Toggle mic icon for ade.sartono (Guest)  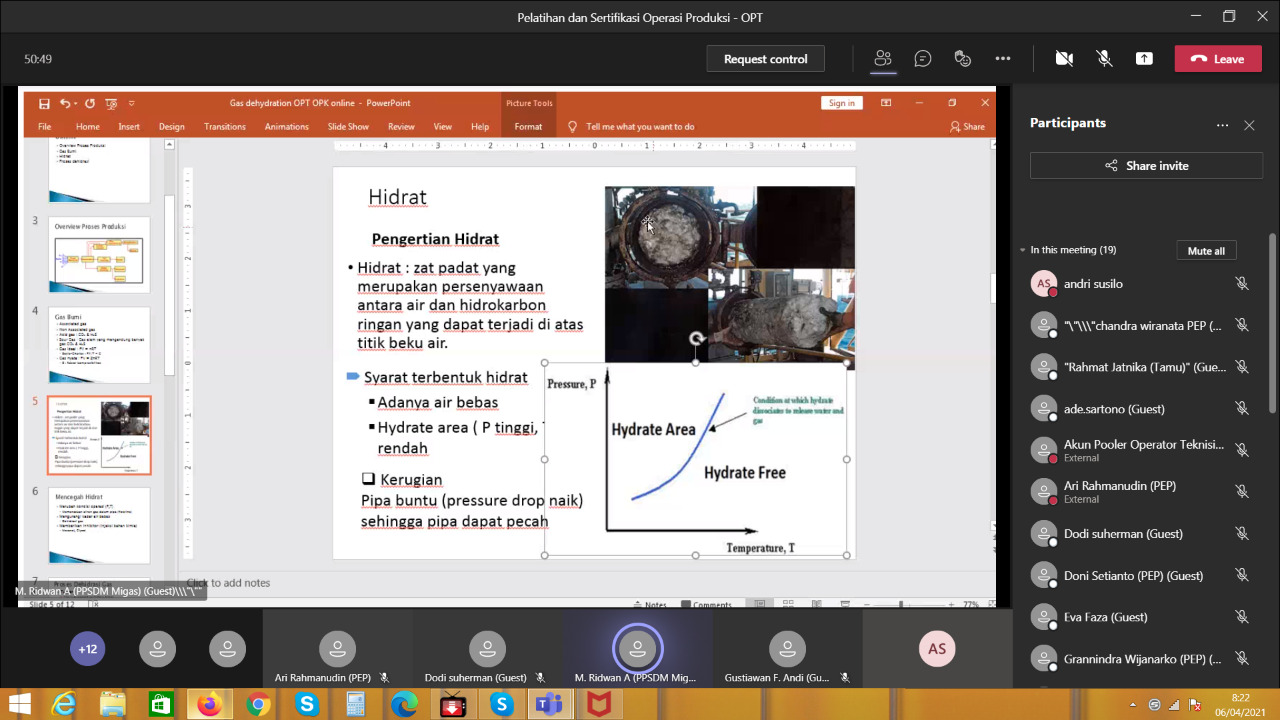(1242, 408)
